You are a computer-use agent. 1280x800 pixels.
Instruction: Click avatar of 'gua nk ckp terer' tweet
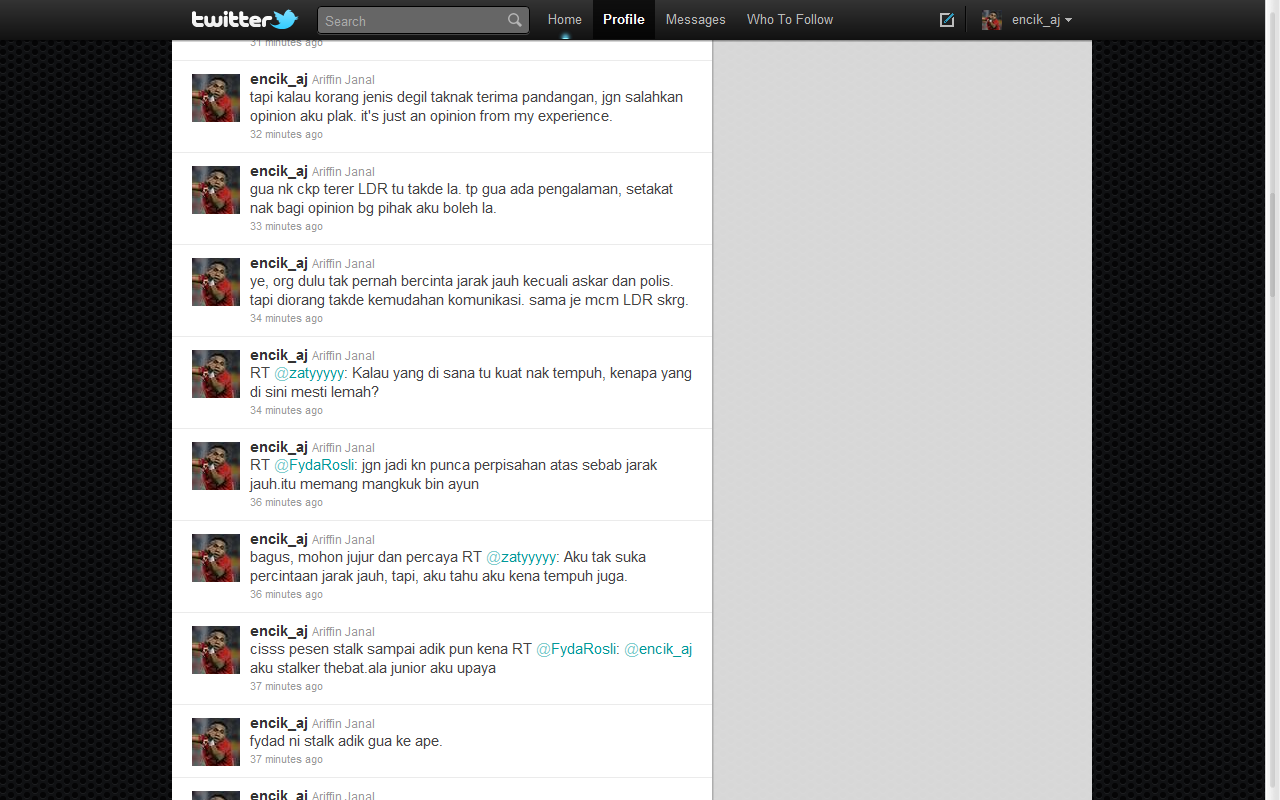[216, 190]
